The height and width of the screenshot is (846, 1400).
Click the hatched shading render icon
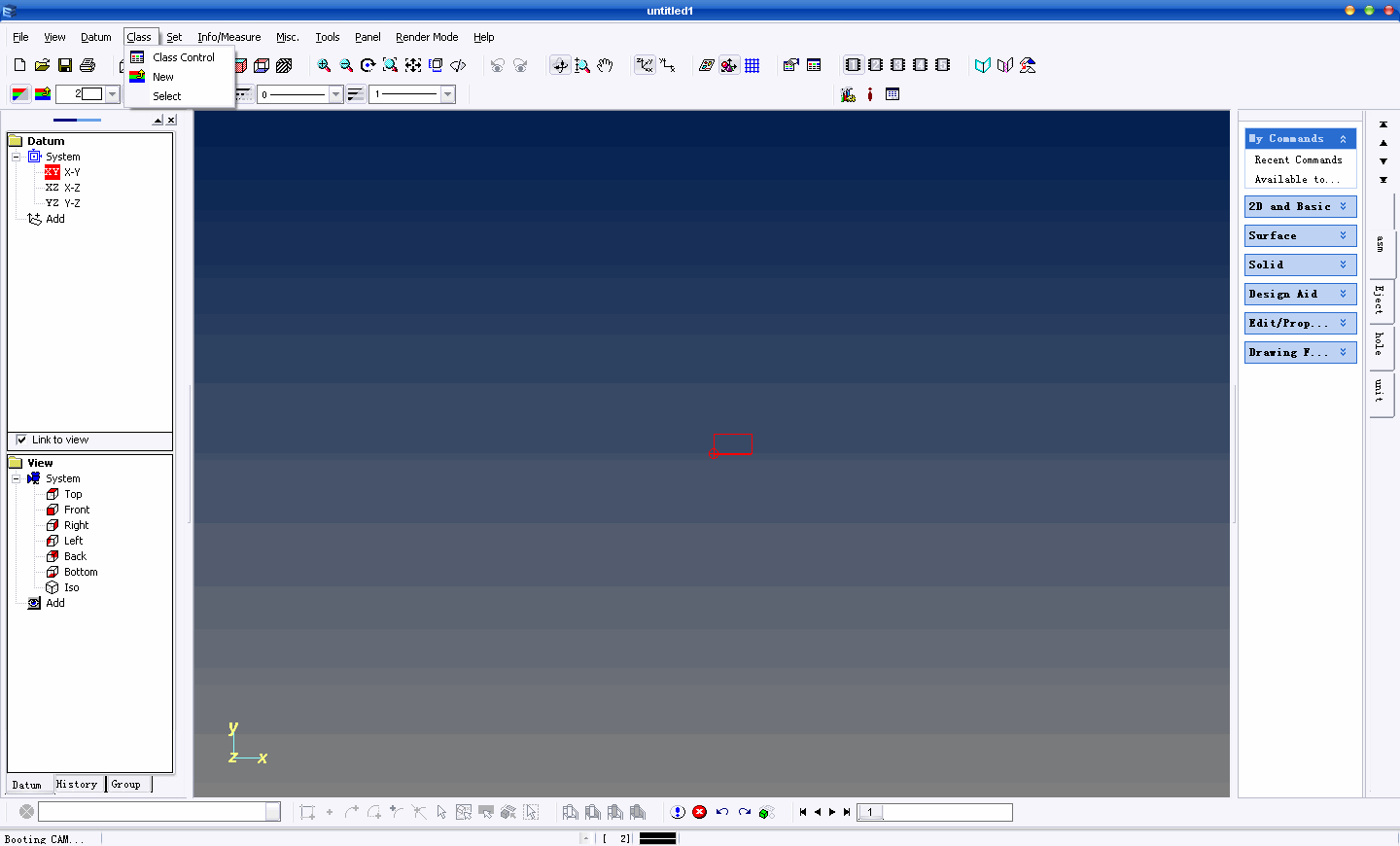tap(284, 65)
